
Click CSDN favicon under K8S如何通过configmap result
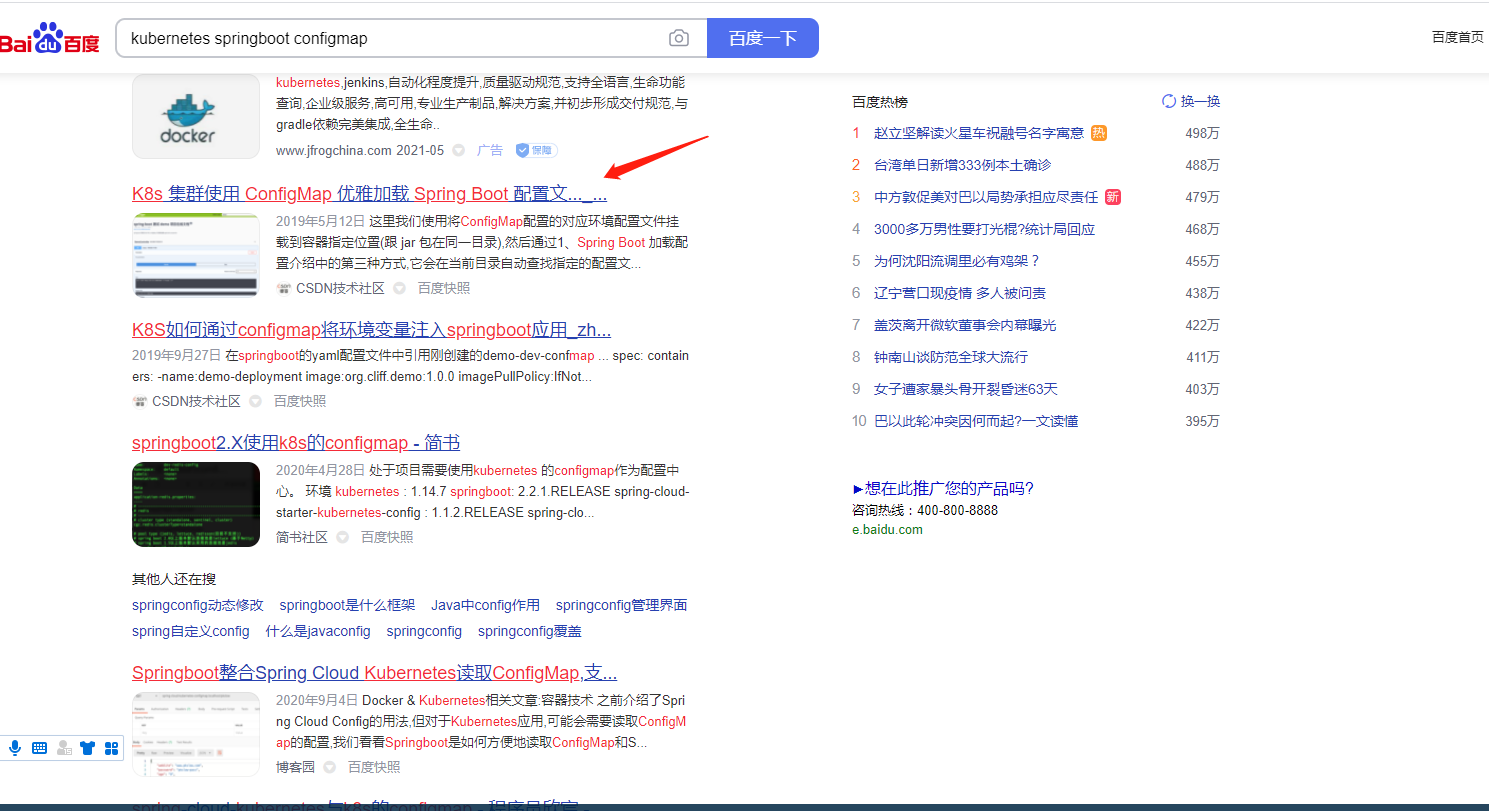(140, 401)
